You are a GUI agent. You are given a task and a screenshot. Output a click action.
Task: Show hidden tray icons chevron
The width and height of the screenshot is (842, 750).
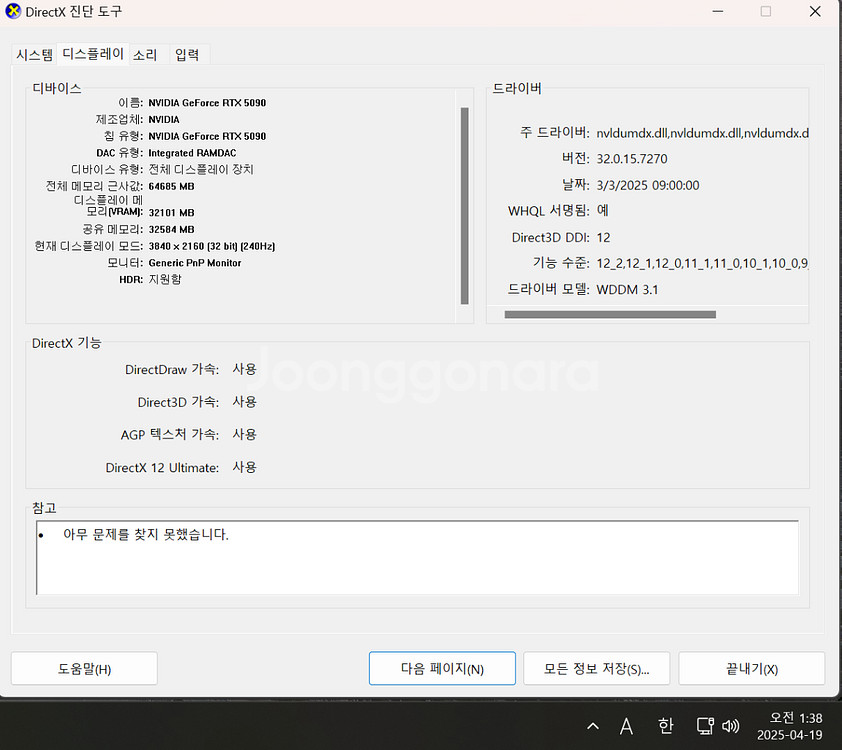(x=593, y=726)
